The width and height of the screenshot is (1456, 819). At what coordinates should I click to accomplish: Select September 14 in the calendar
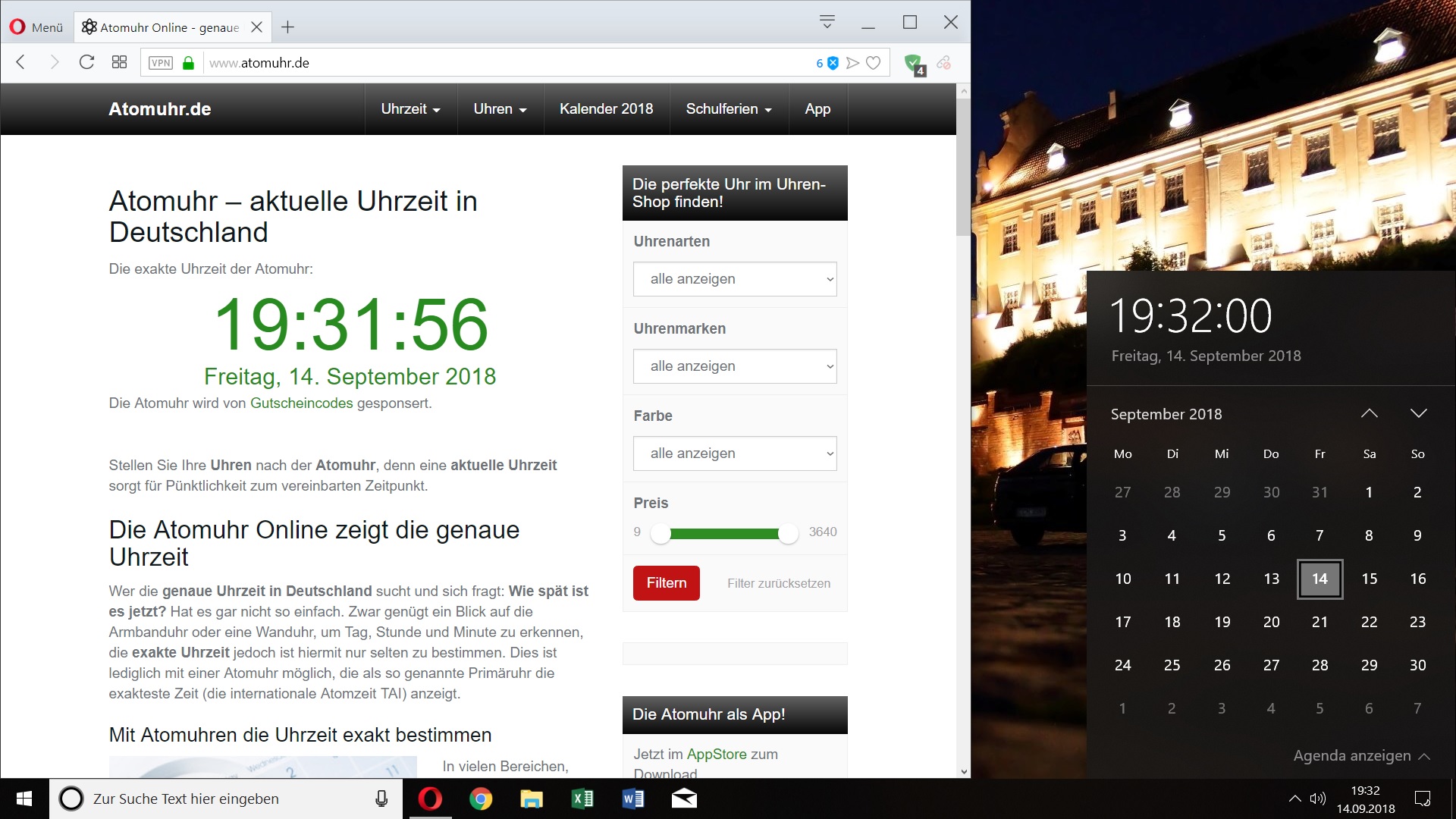click(1320, 579)
